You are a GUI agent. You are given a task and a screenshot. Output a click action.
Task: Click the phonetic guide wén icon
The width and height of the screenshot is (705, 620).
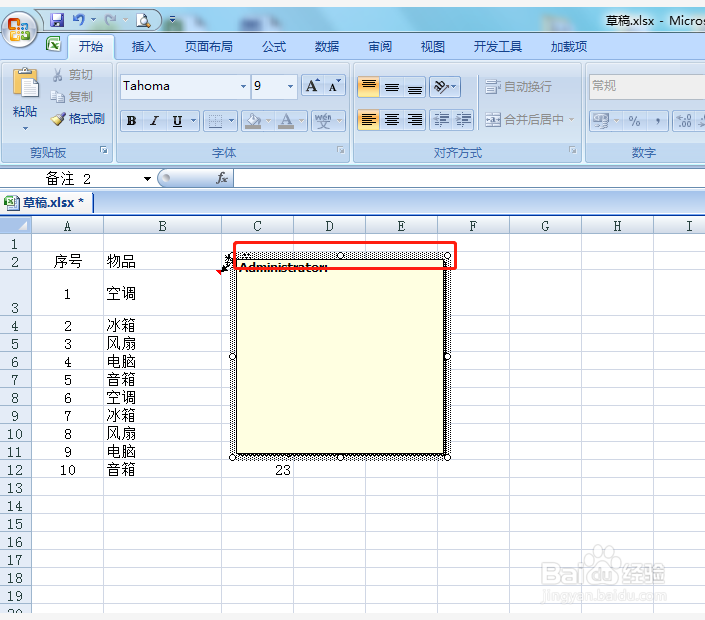pyautogui.click(x=323, y=120)
